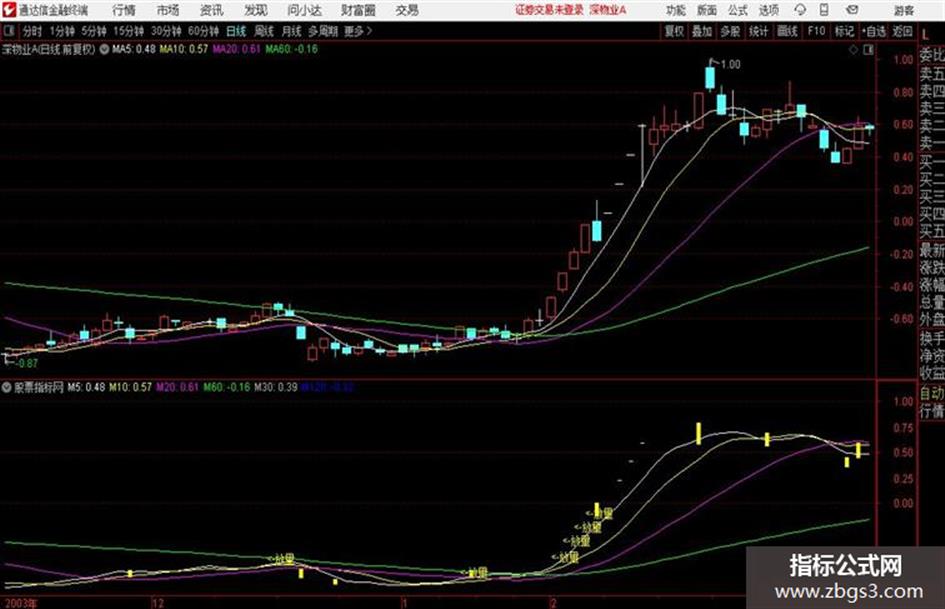Switch to the 30分钟 period tab
This screenshot has width=945, height=609.
pyautogui.click(x=166, y=31)
